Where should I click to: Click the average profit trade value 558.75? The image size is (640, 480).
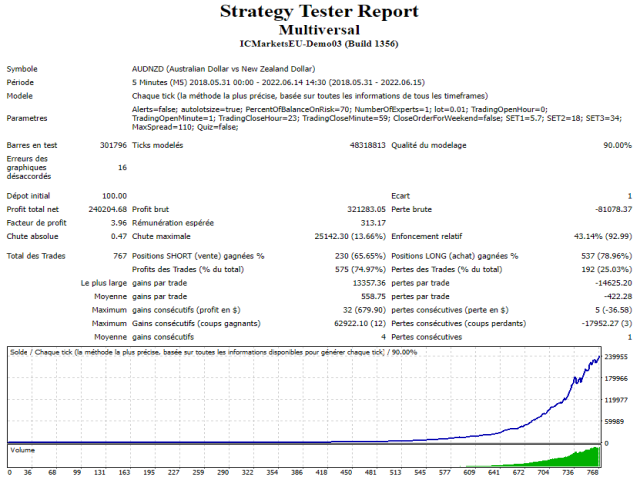[x=373, y=296]
